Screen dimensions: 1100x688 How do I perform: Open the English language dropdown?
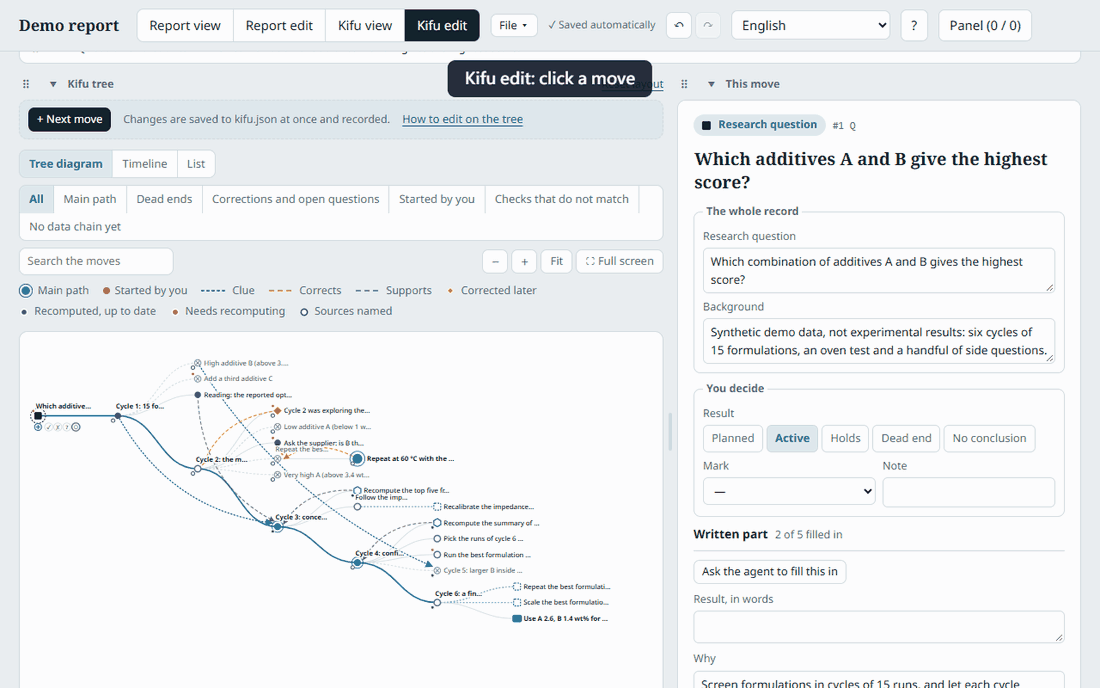pos(810,25)
